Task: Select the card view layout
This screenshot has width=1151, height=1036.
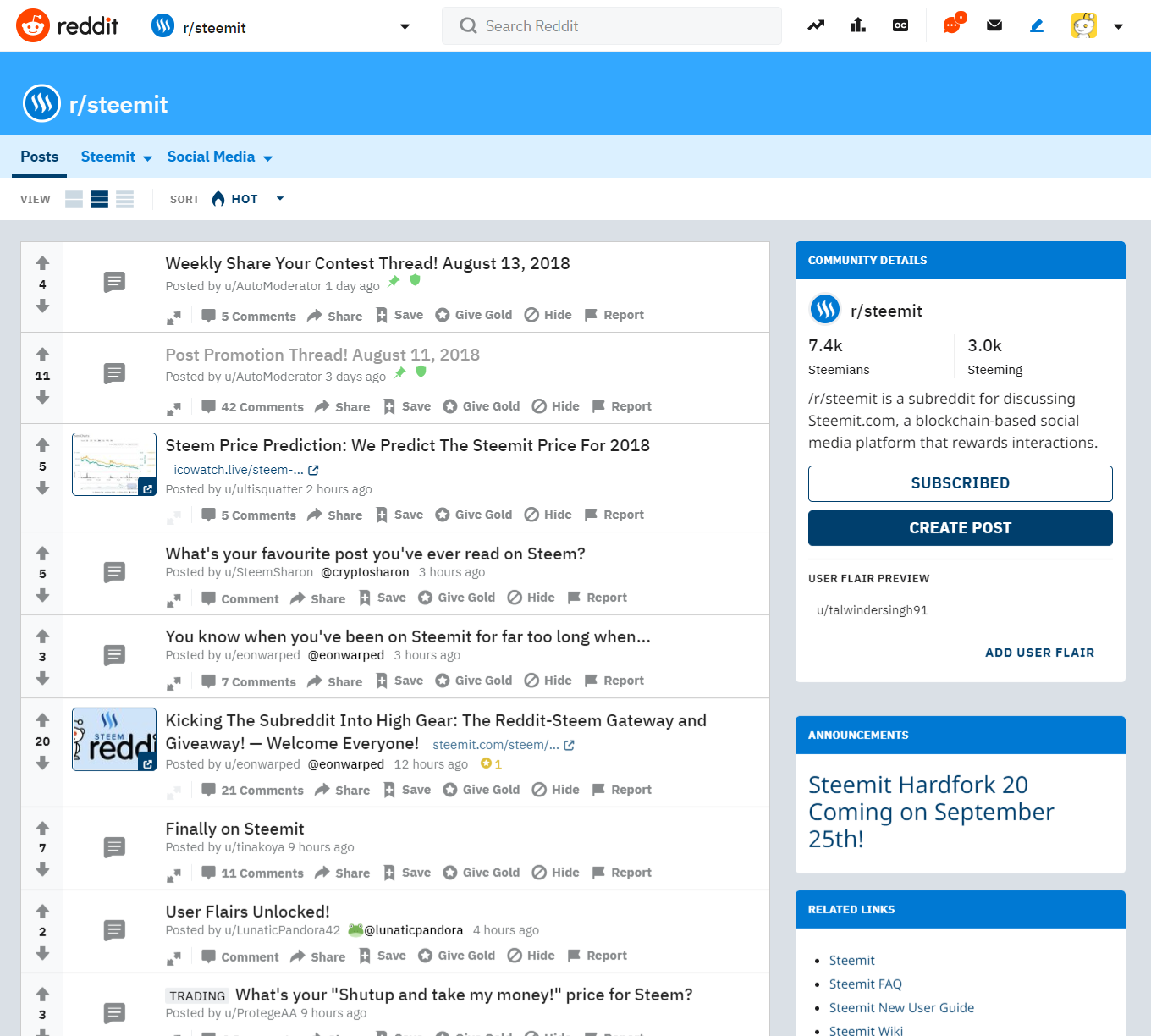Action: click(x=74, y=199)
